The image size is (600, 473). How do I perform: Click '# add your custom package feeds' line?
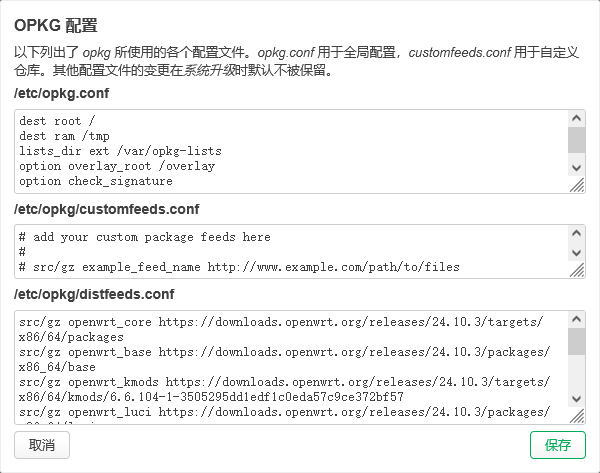pos(144,237)
